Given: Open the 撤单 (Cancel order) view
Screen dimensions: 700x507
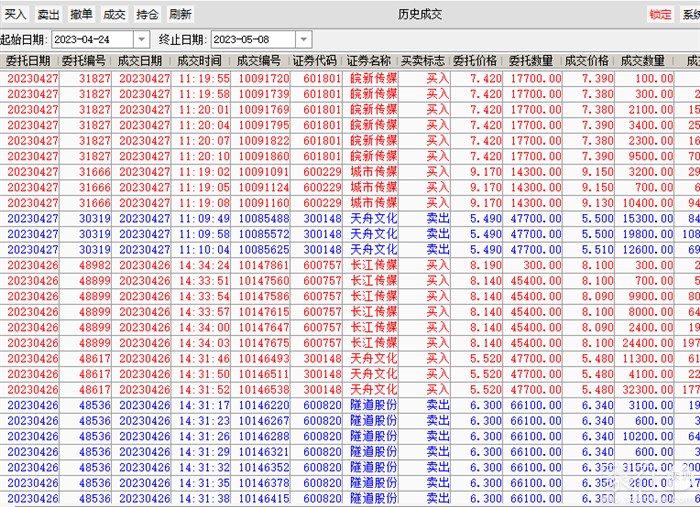Looking at the screenshot, I should [82, 14].
